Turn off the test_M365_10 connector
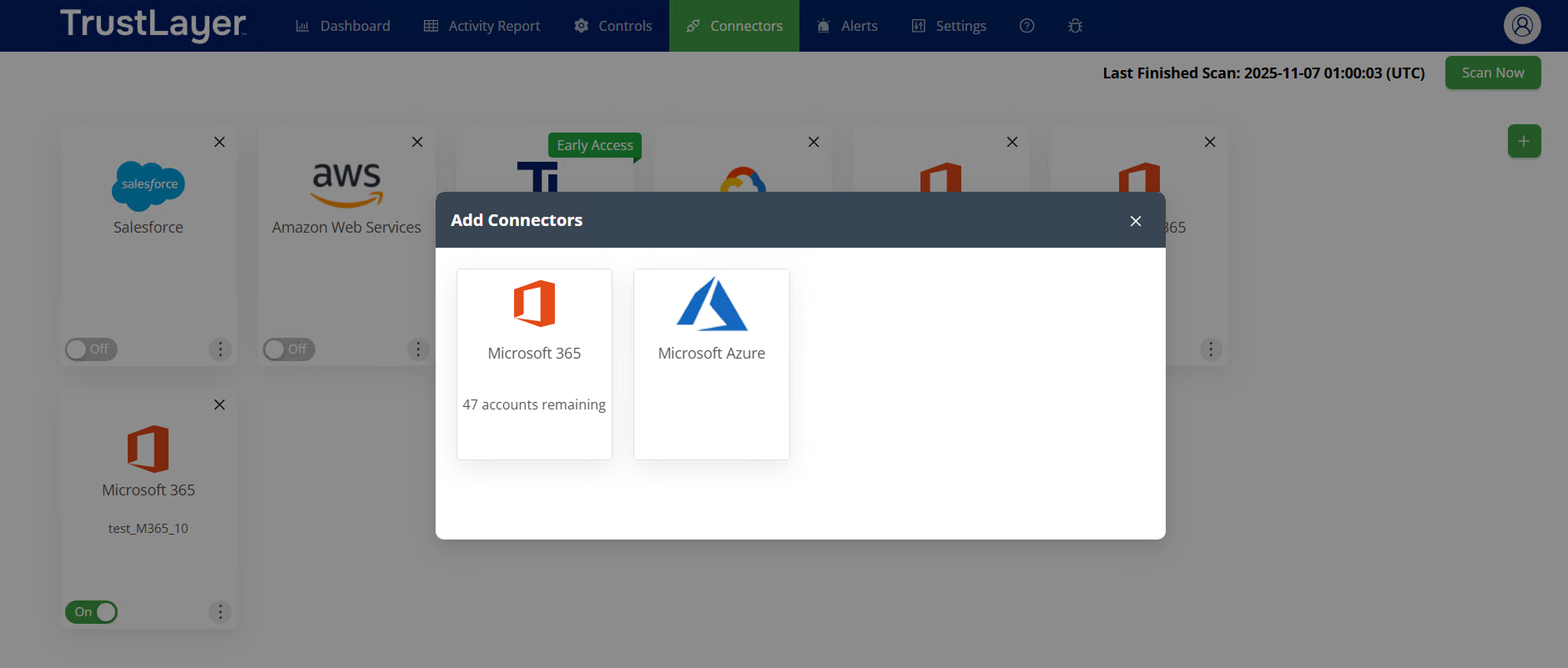This screenshot has width=1568, height=668. (x=91, y=612)
